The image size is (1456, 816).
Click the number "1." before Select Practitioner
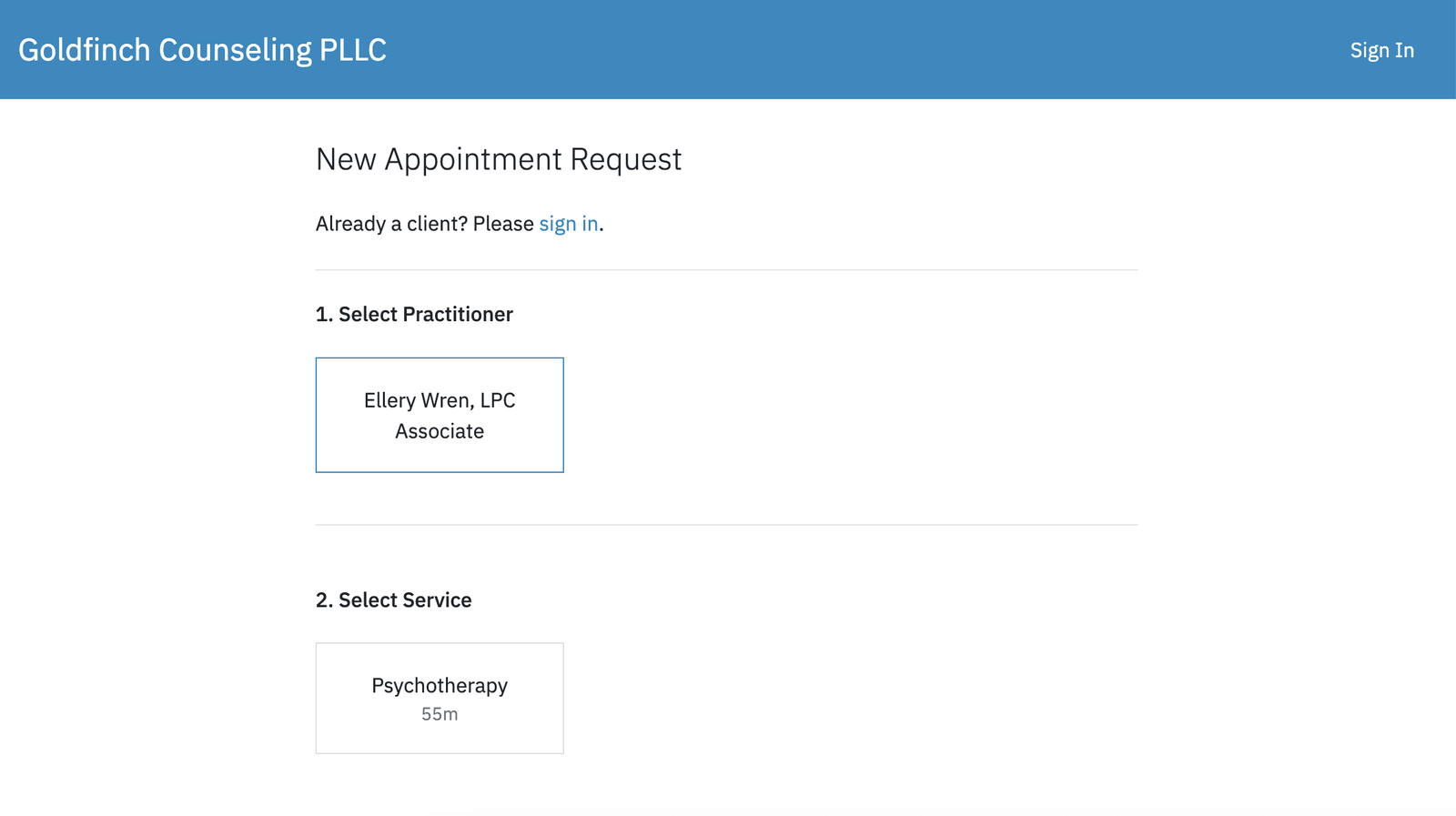(324, 315)
